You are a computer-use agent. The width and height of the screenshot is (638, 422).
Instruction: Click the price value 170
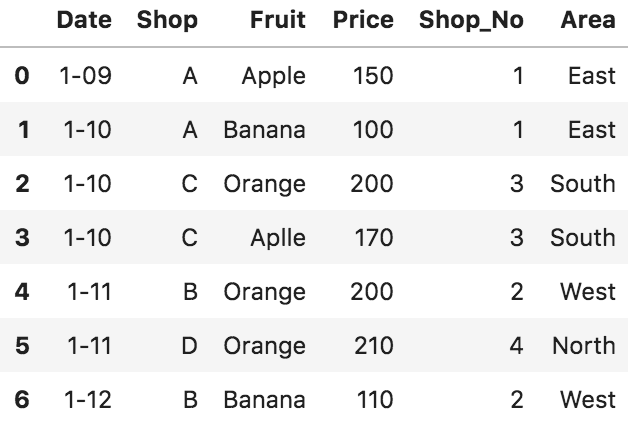pyautogui.click(x=374, y=238)
